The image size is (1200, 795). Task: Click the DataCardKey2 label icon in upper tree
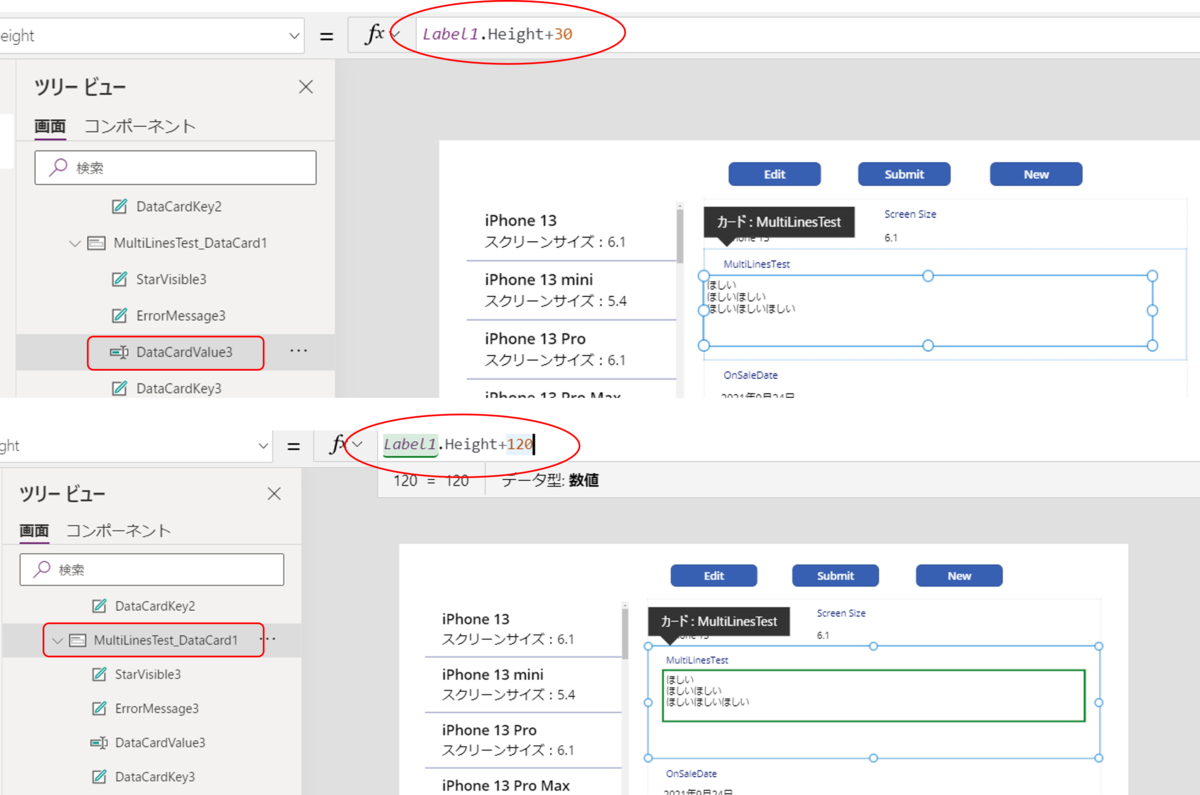point(120,207)
